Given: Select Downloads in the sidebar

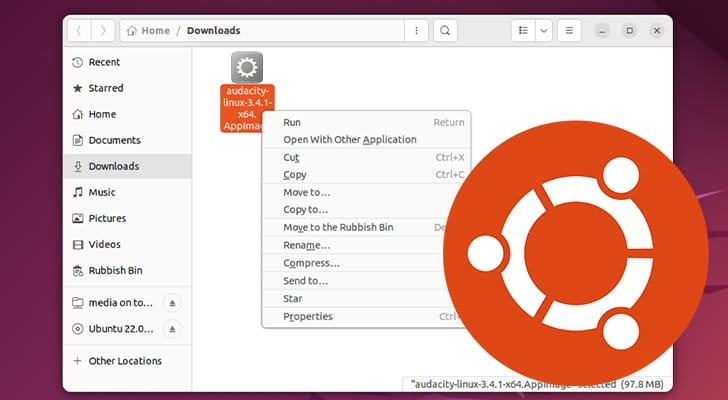Looking at the screenshot, I should point(127,166).
